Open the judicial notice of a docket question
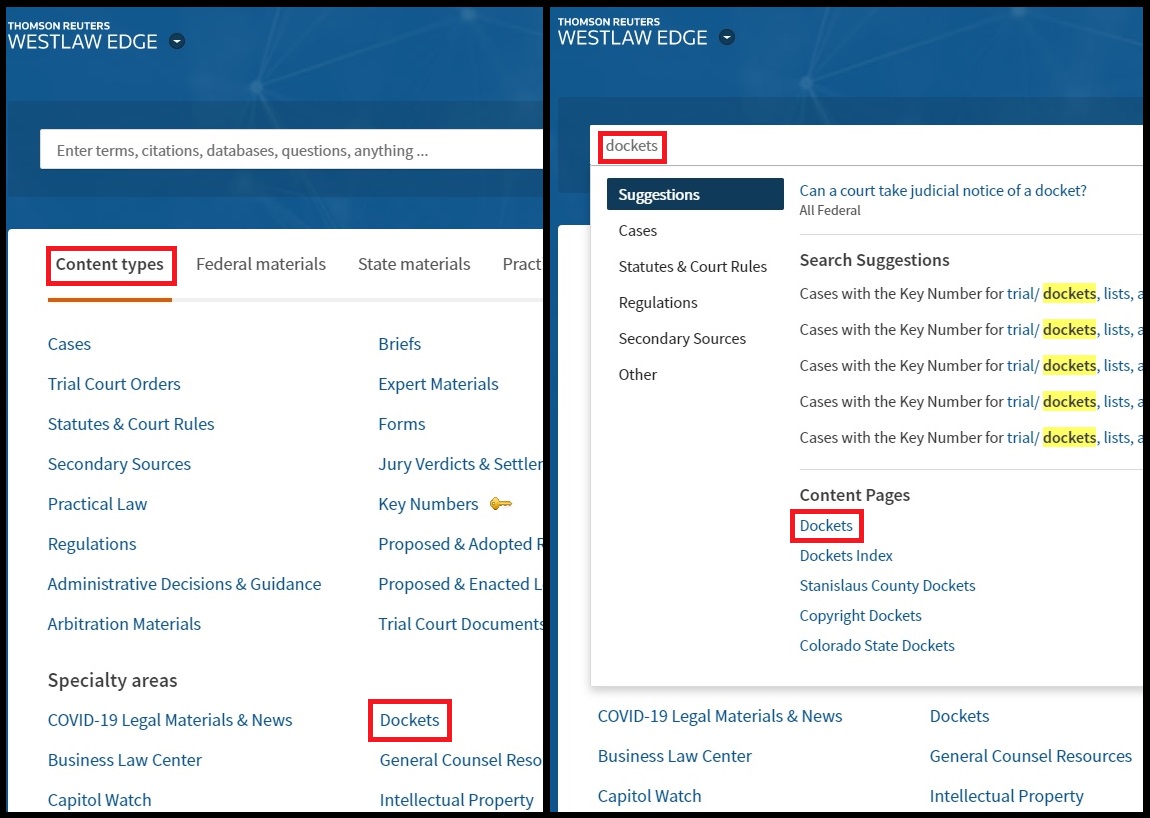 point(942,191)
